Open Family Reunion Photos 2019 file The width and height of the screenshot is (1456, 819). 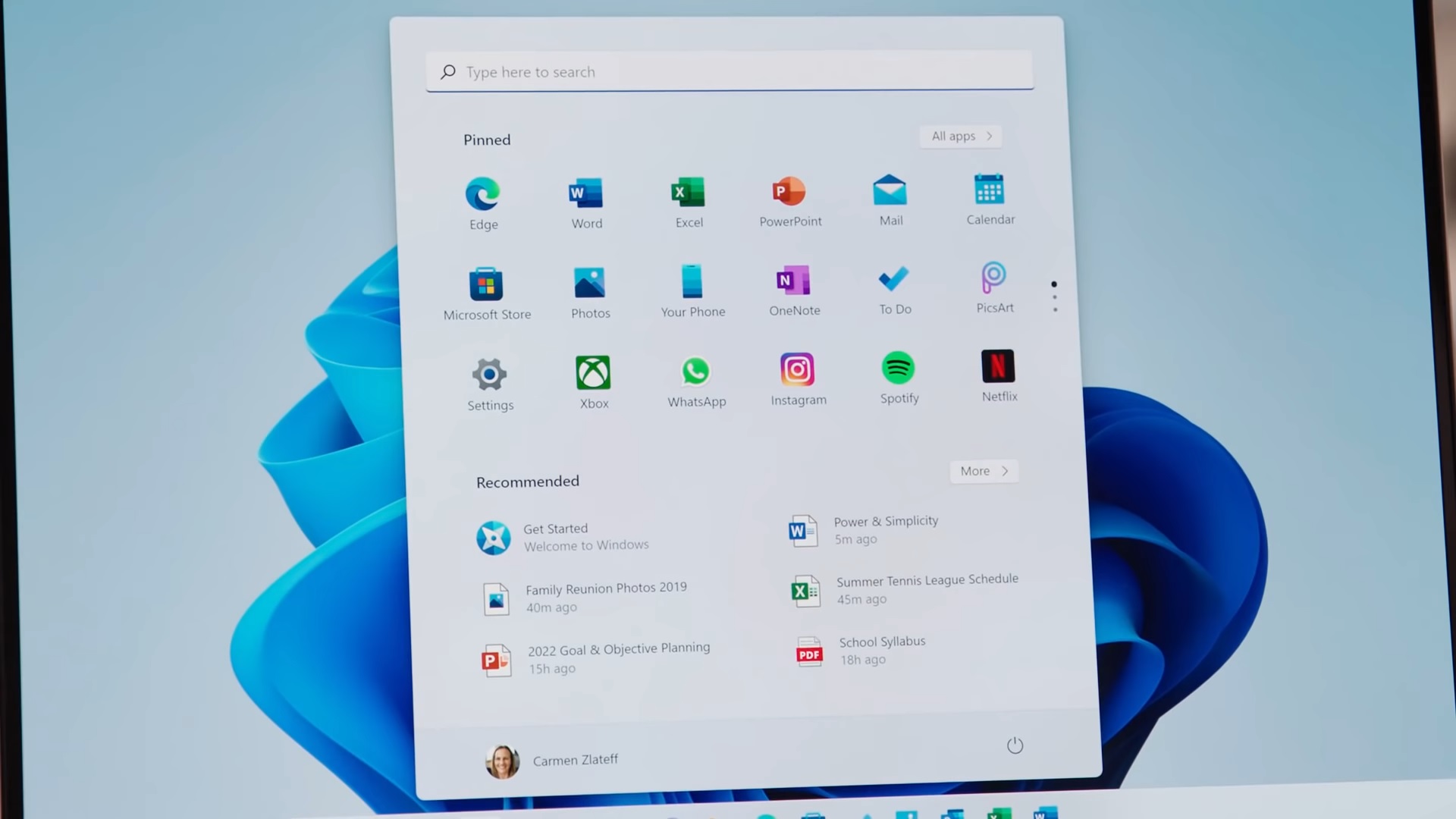(584, 598)
